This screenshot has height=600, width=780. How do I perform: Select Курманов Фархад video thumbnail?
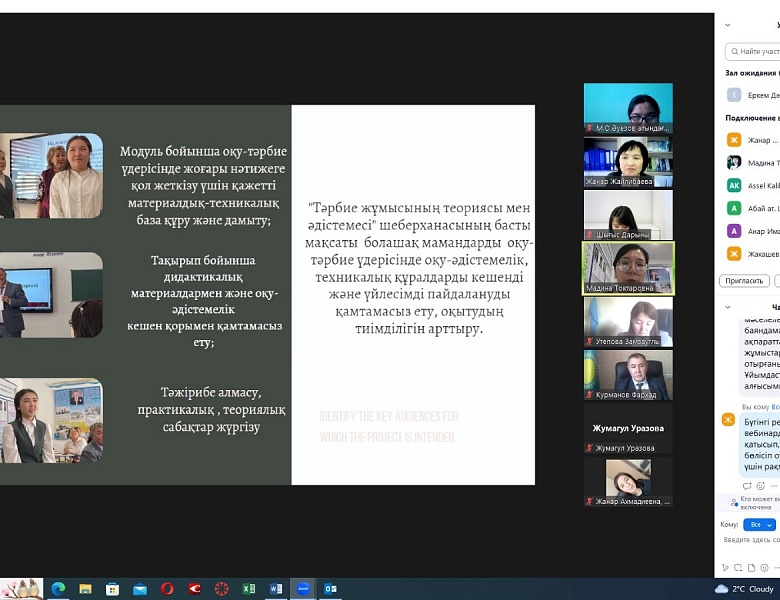tap(628, 376)
